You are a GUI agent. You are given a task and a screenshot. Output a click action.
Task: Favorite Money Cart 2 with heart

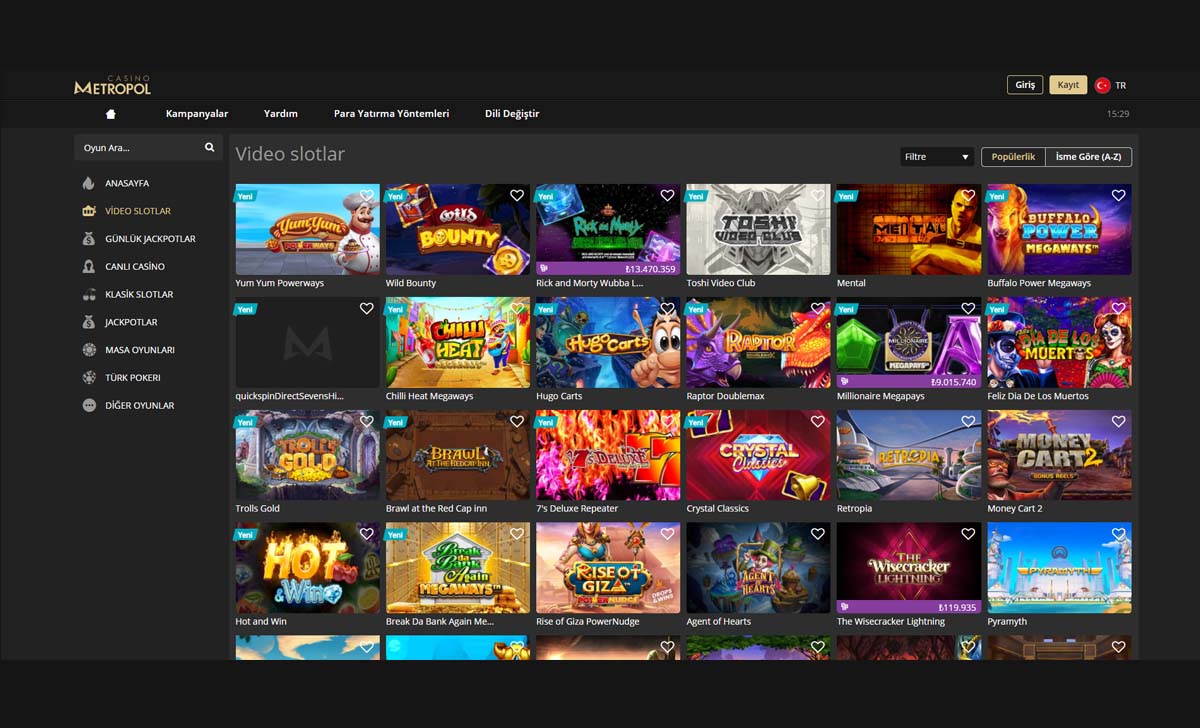click(x=1118, y=422)
